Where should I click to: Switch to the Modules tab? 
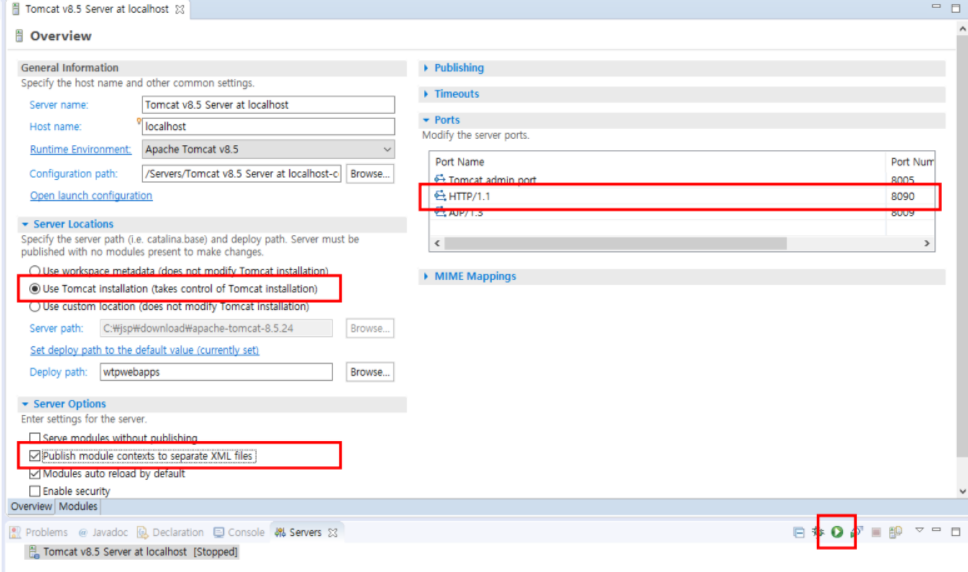coord(78,507)
